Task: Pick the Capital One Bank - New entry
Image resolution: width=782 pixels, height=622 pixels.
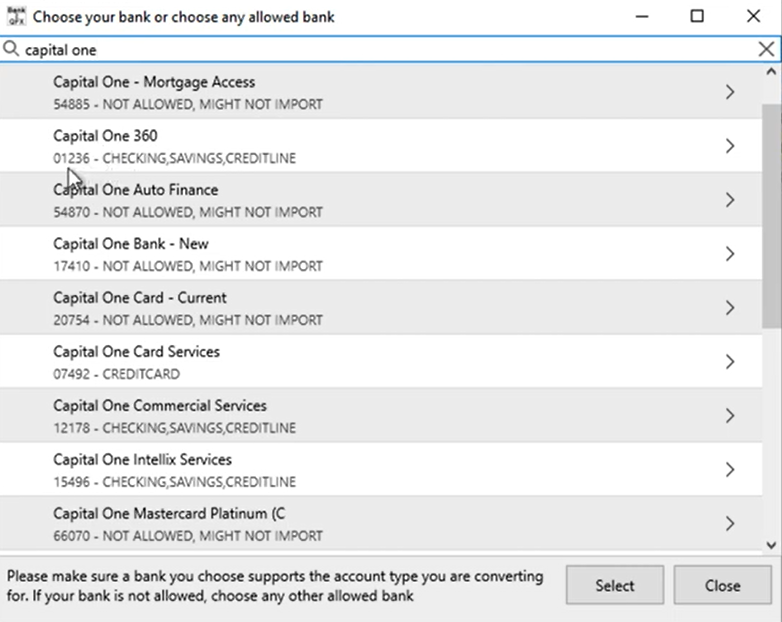Action: tap(381, 253)
